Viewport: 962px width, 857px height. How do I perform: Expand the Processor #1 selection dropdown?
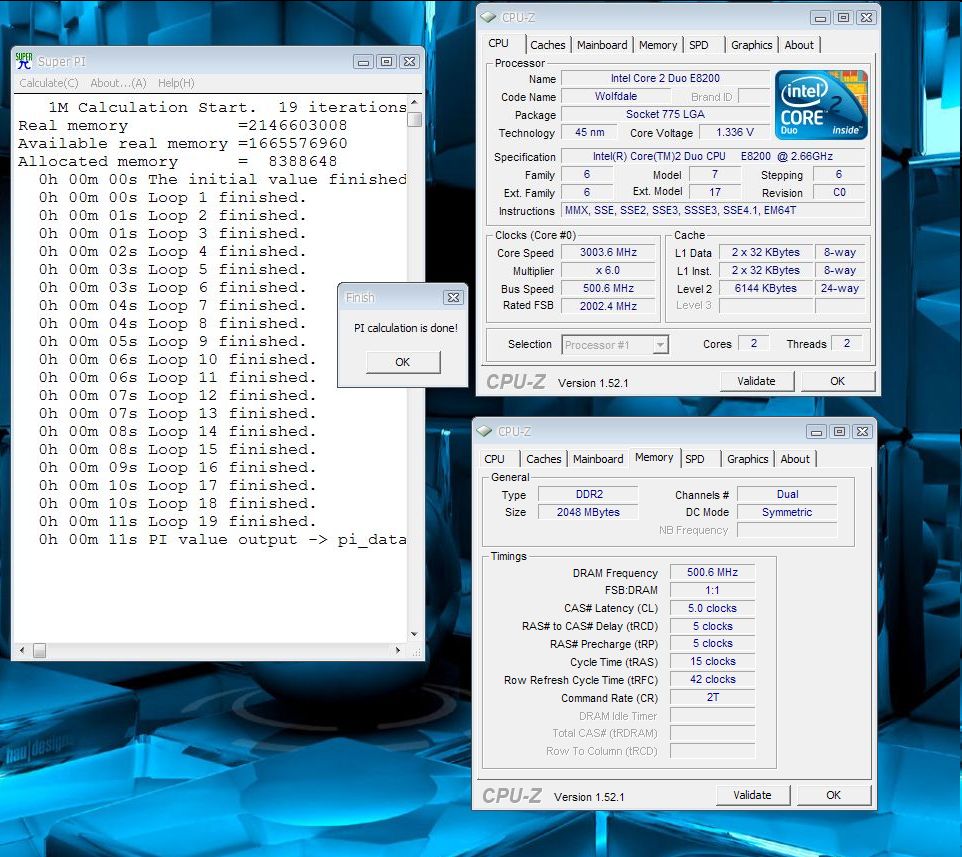point(660,345)
